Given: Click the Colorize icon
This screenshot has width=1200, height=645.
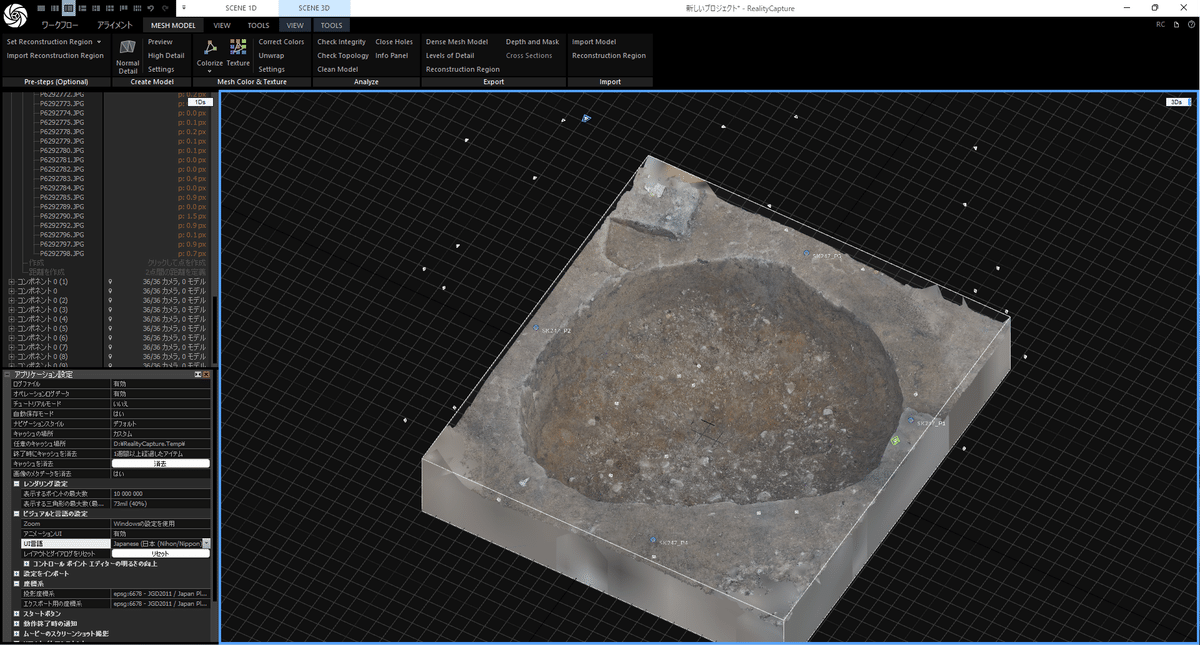Looking at the screenshot, I should [x=210, y=47].
